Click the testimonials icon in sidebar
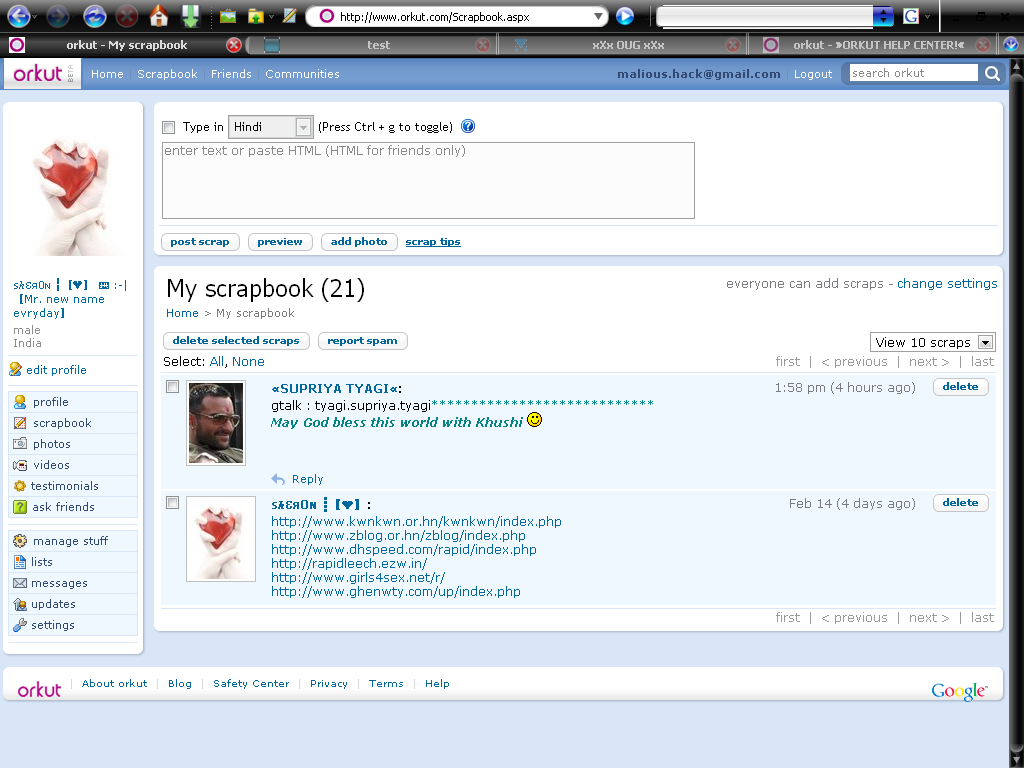This screenshot has width=1024, height=768. pos(20,486)
